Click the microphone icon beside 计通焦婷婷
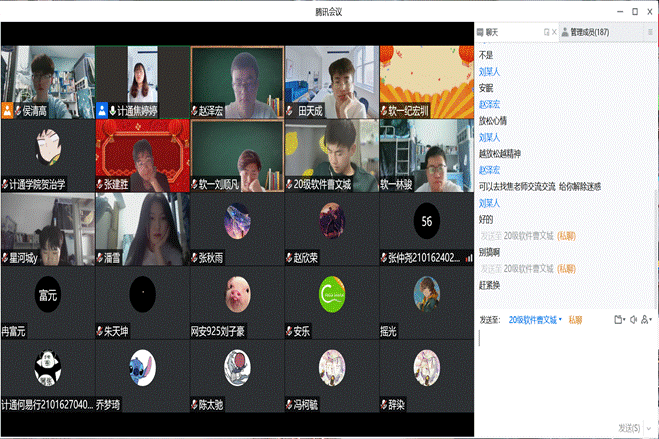The width and height of the screenshot is (659, 439). (112, 111)
